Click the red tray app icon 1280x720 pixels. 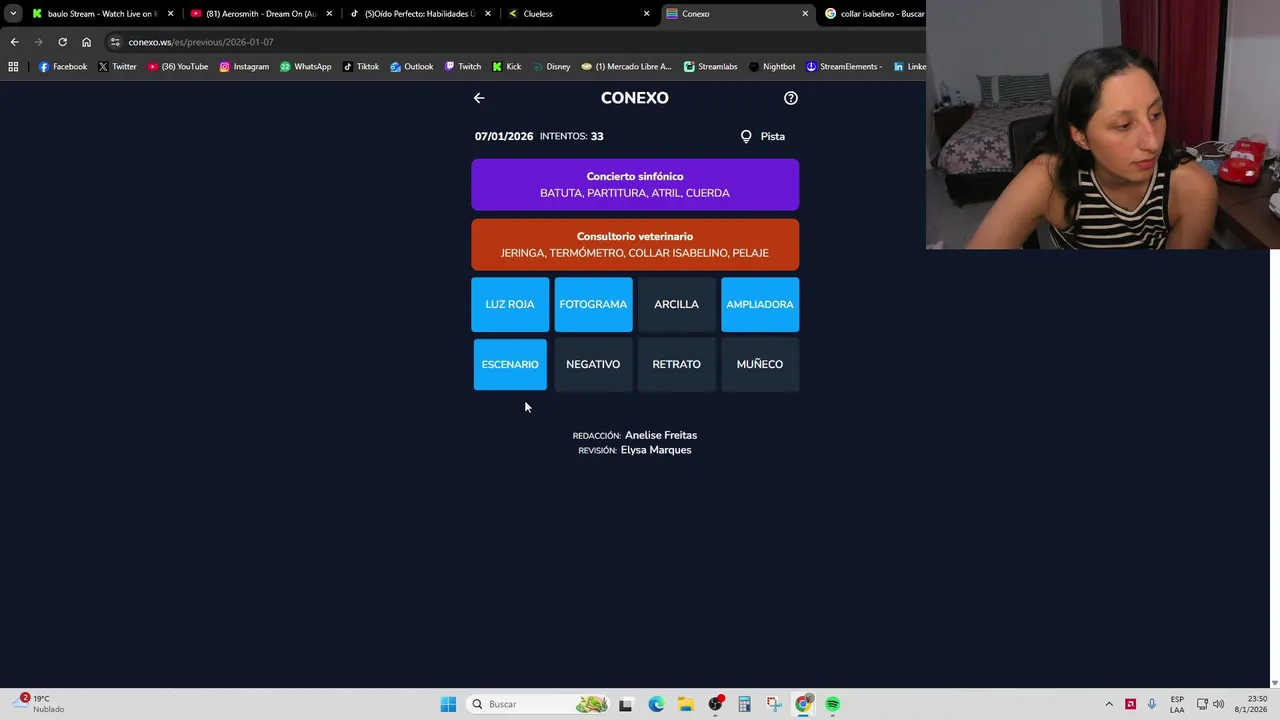coord(1131,704)
